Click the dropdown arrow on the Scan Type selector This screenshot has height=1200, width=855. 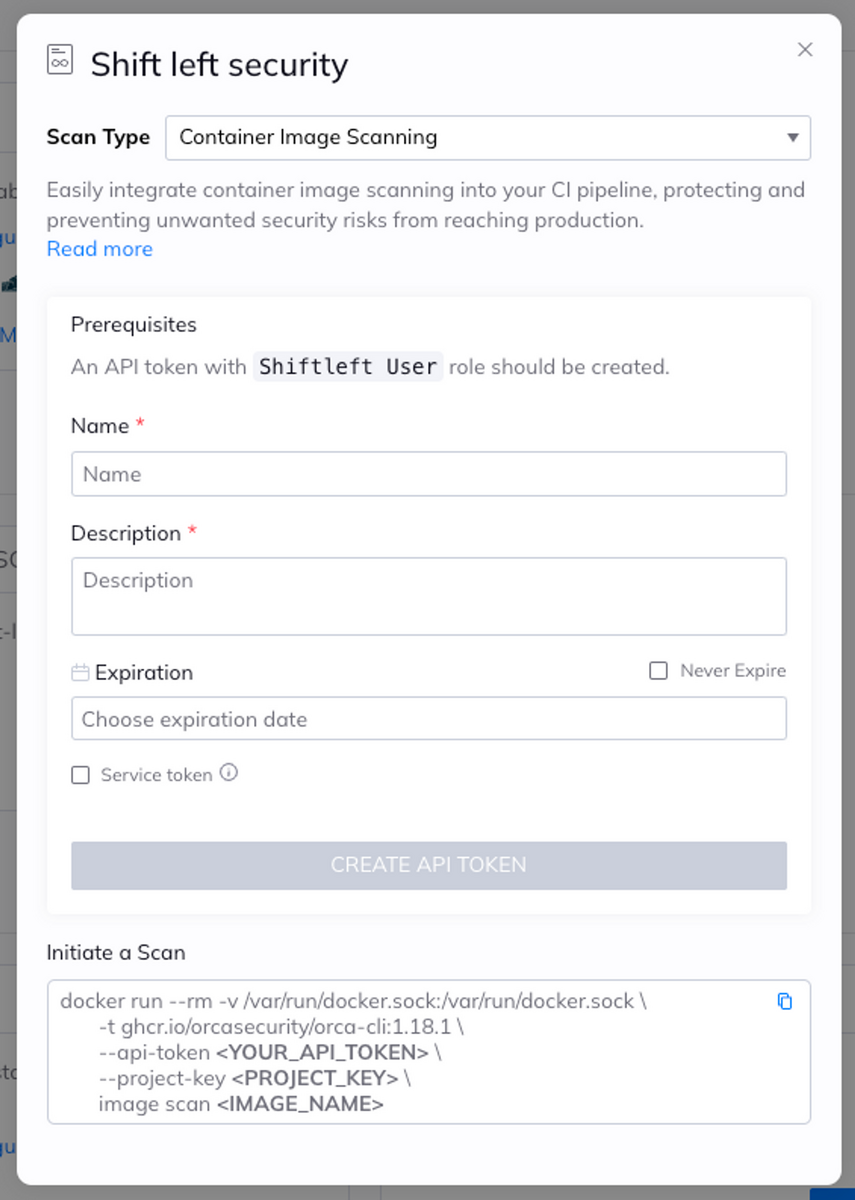[x=793, y=137]
